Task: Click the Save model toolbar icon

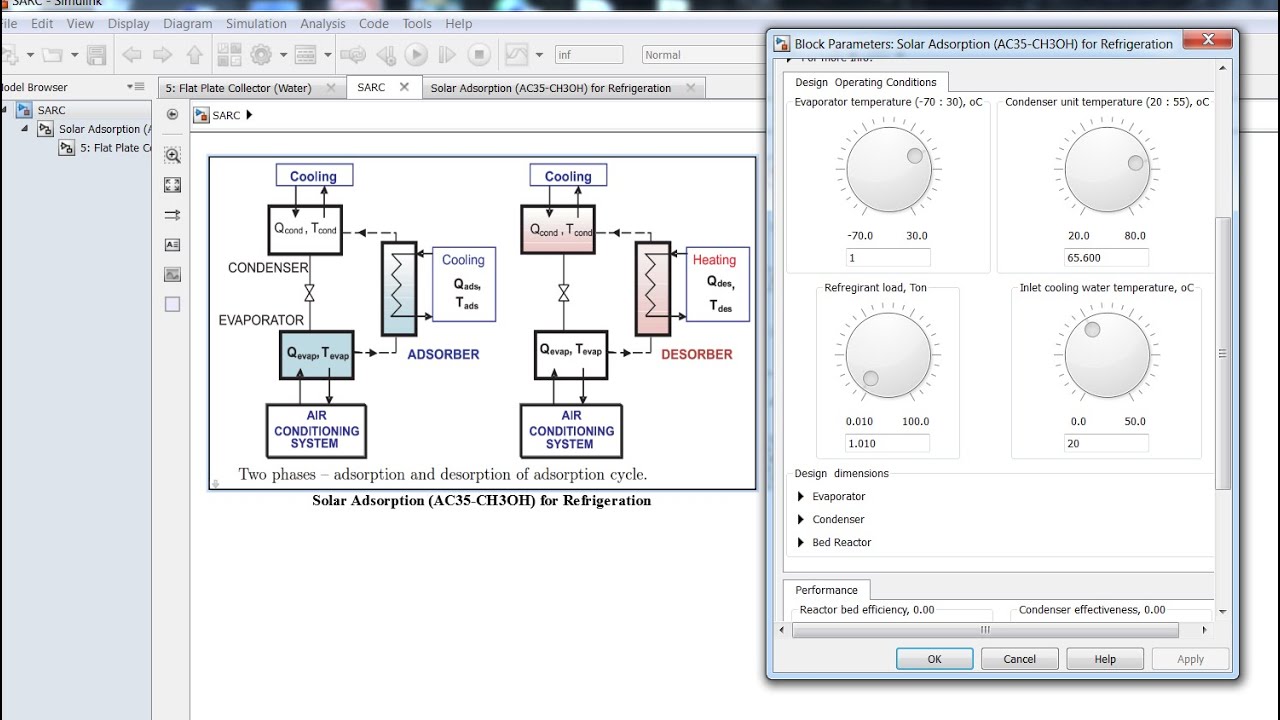Action: [96, 55]
